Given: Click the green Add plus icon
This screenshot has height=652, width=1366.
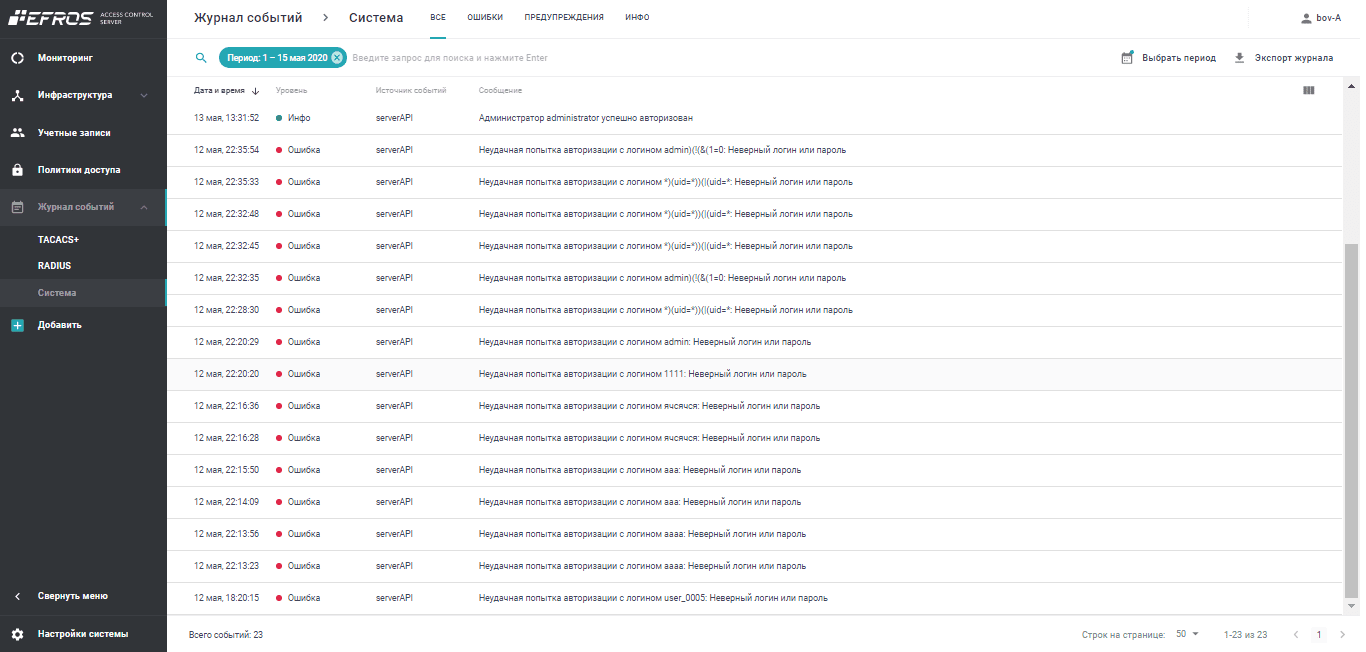Looking at the screenshot, I should pos(17,325).
